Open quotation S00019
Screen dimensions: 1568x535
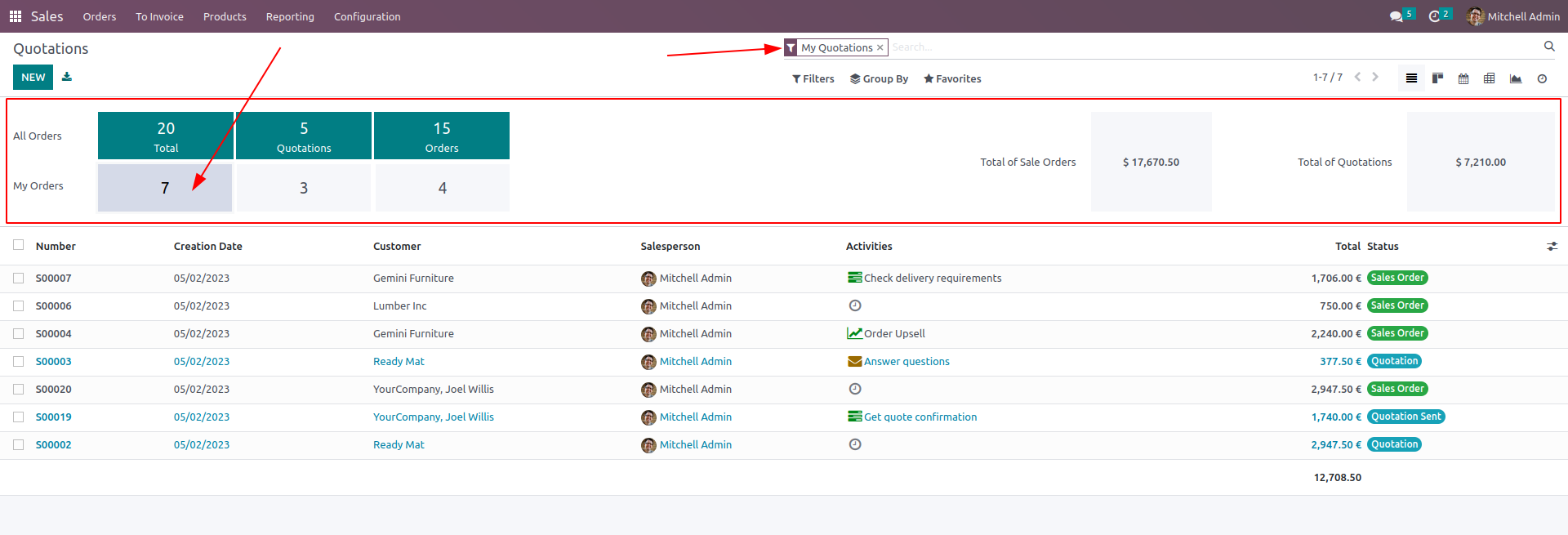[x=54, y=417]
